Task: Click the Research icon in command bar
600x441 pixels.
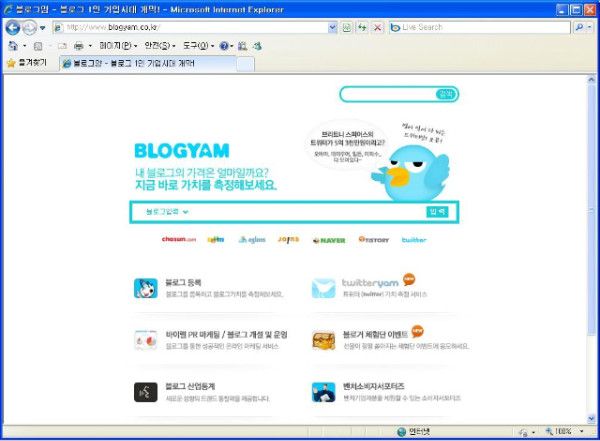Action: tap(242, 46)
